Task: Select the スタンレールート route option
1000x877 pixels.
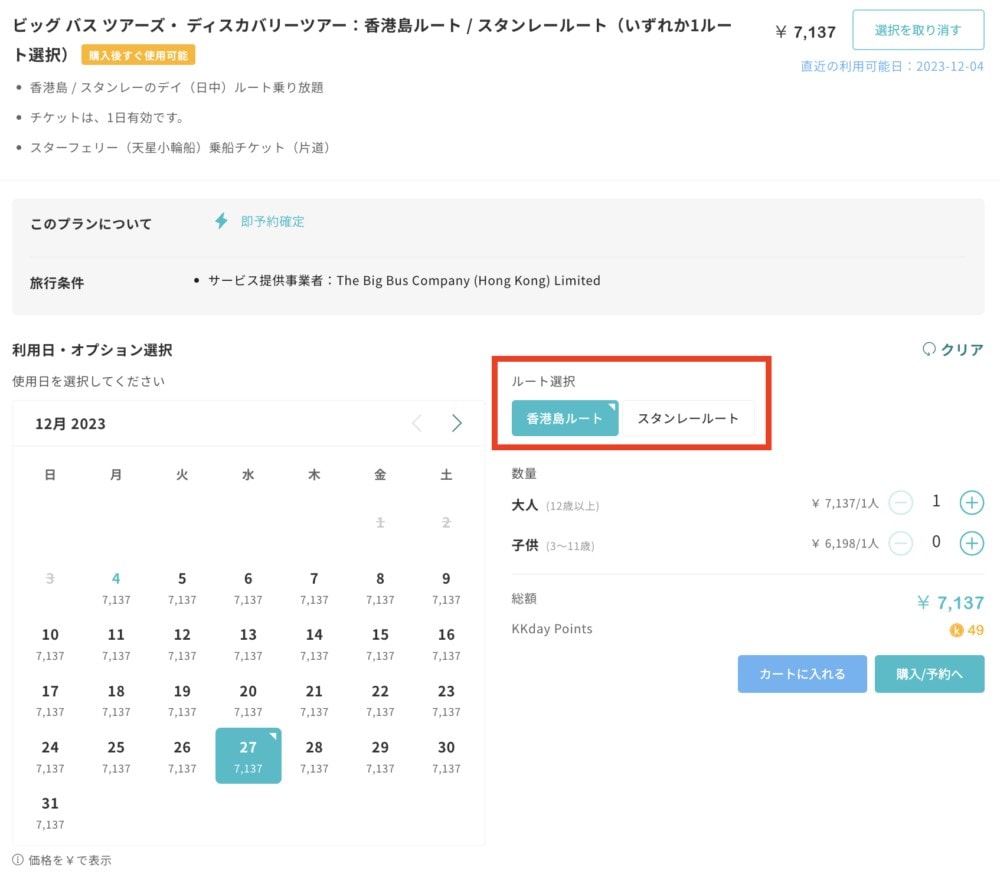Action: tap(688, 418)
